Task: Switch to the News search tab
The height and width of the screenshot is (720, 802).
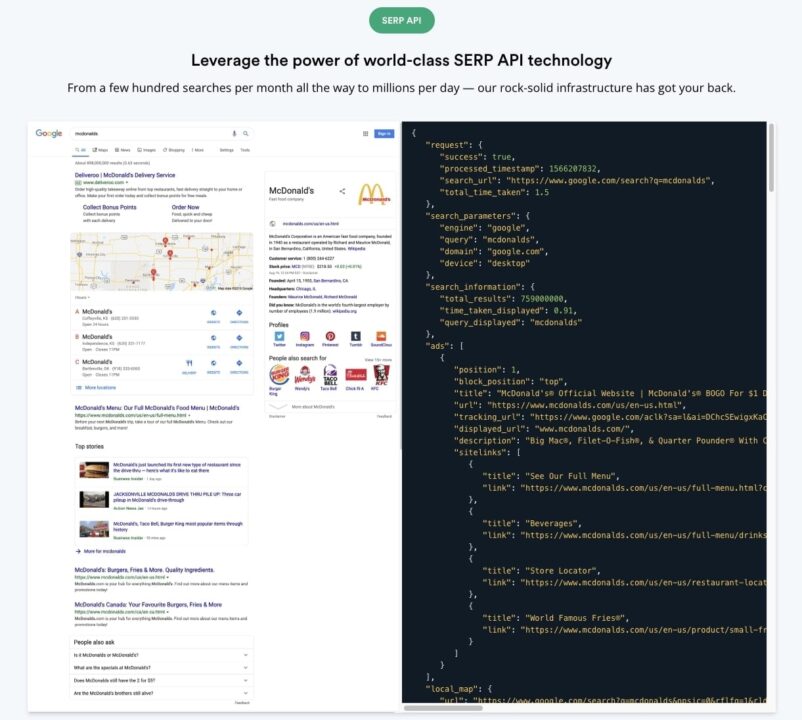Action: [x=123, y=150]
